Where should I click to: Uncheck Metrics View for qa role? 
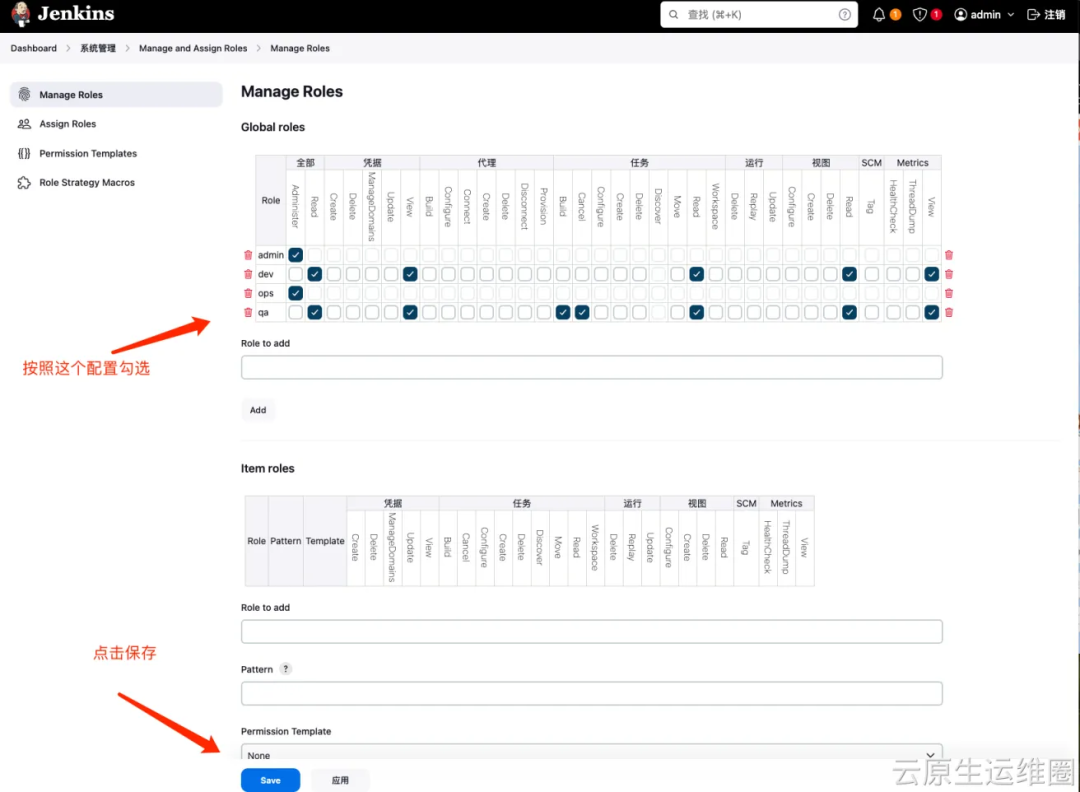coord(931,313)
